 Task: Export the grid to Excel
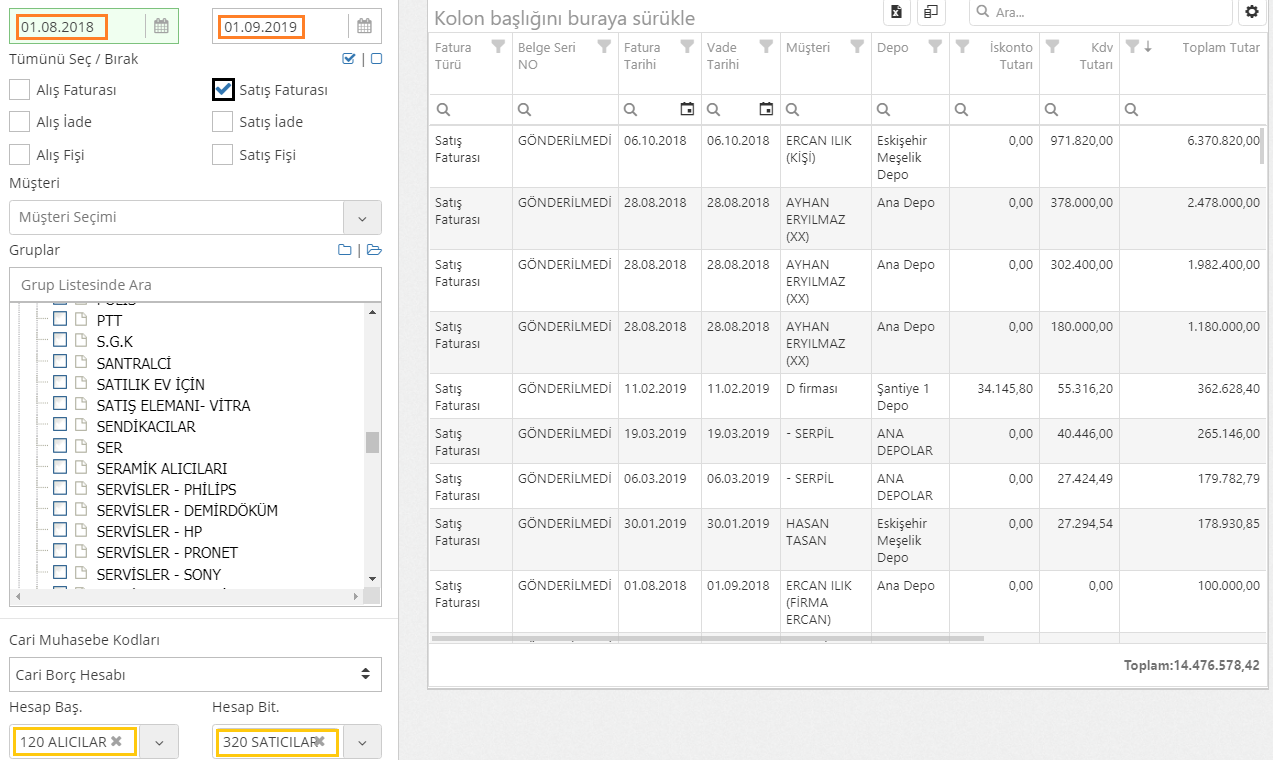[x=896, y=12]
